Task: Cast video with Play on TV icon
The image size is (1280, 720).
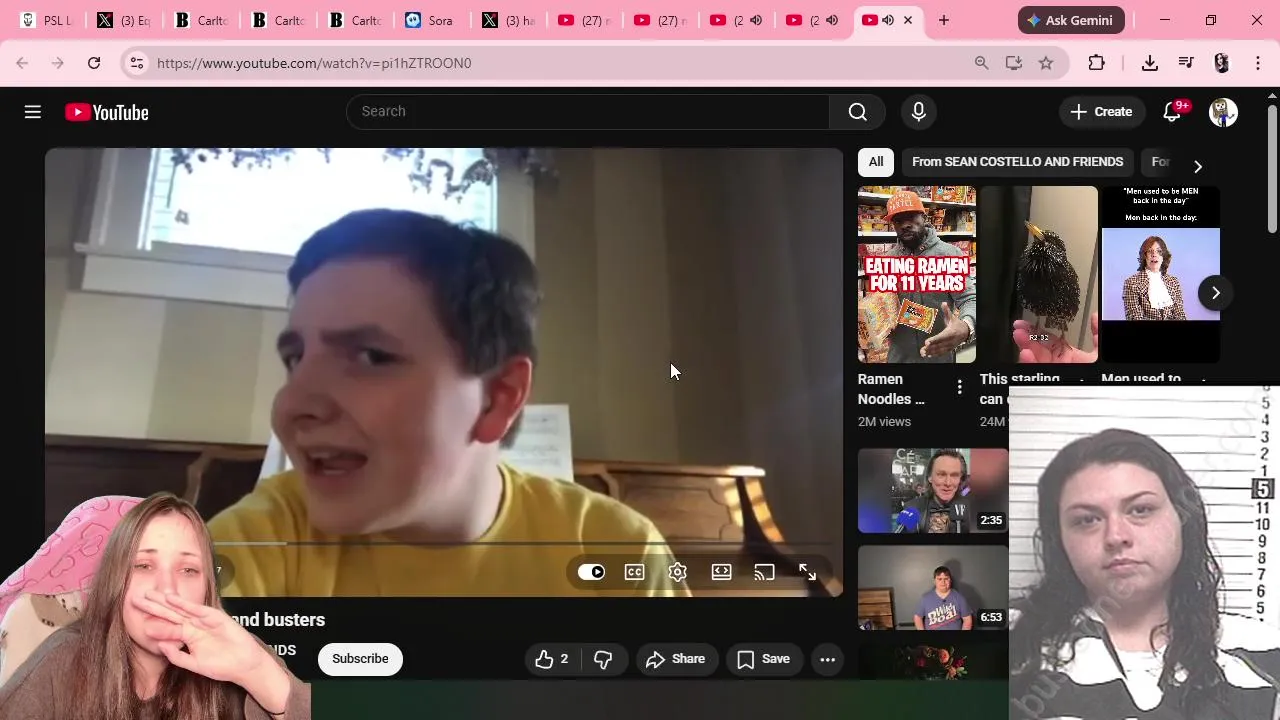Action: 764,572
